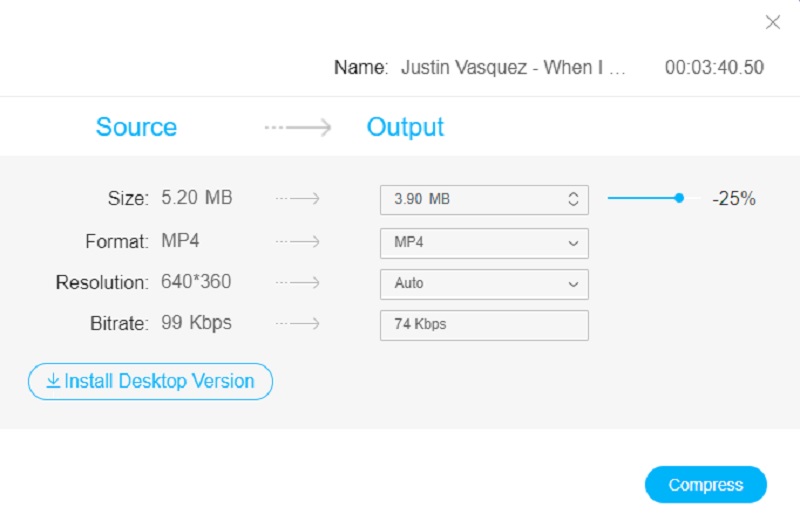This screenshot has height=521, width=800.
Task: Select the Source heading
Action: coord(136,128)
